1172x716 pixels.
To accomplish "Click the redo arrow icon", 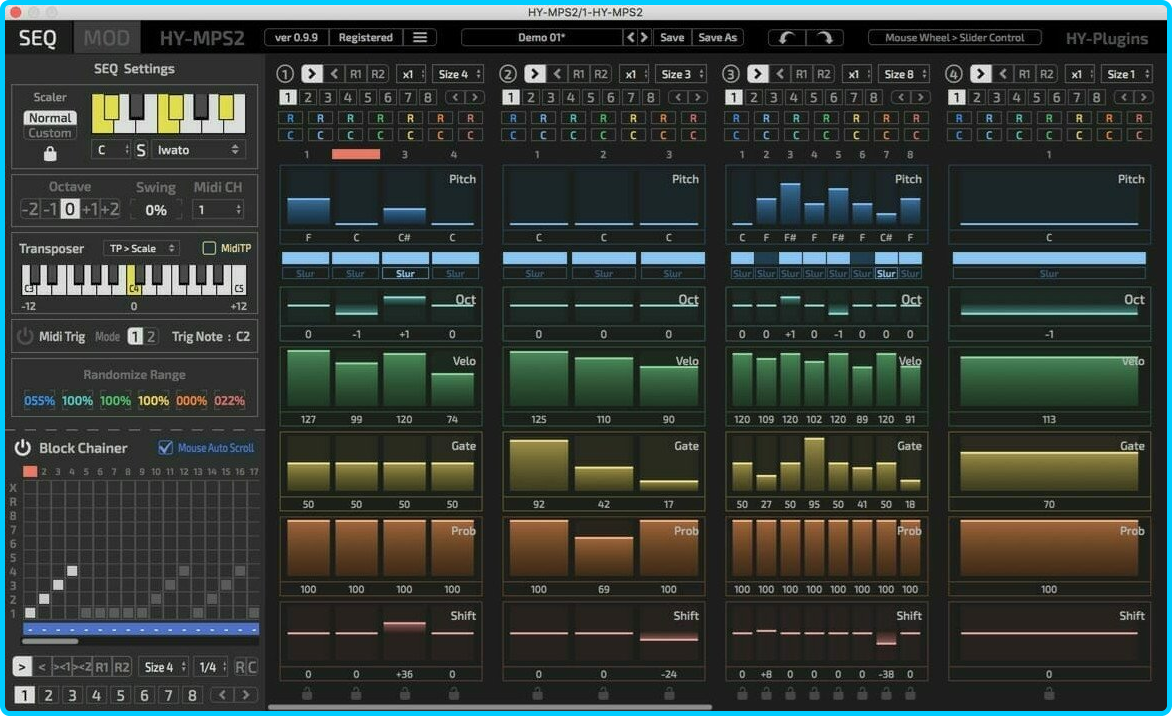I will tap(824, 37).
